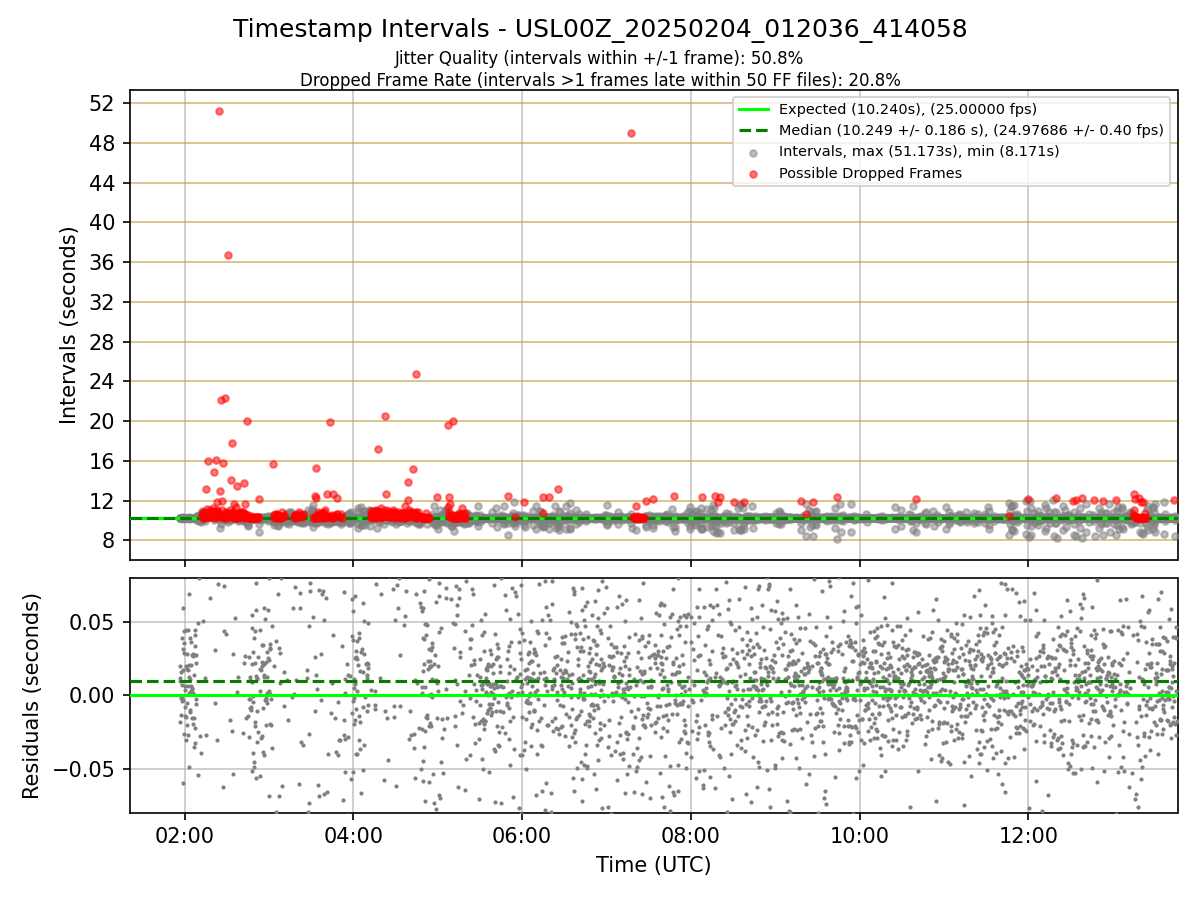This screenshot has width=1200, height=900.
Task: Select the 'Jitter Quality' subtitle line showing 50.8%
Action: point(599,58)
